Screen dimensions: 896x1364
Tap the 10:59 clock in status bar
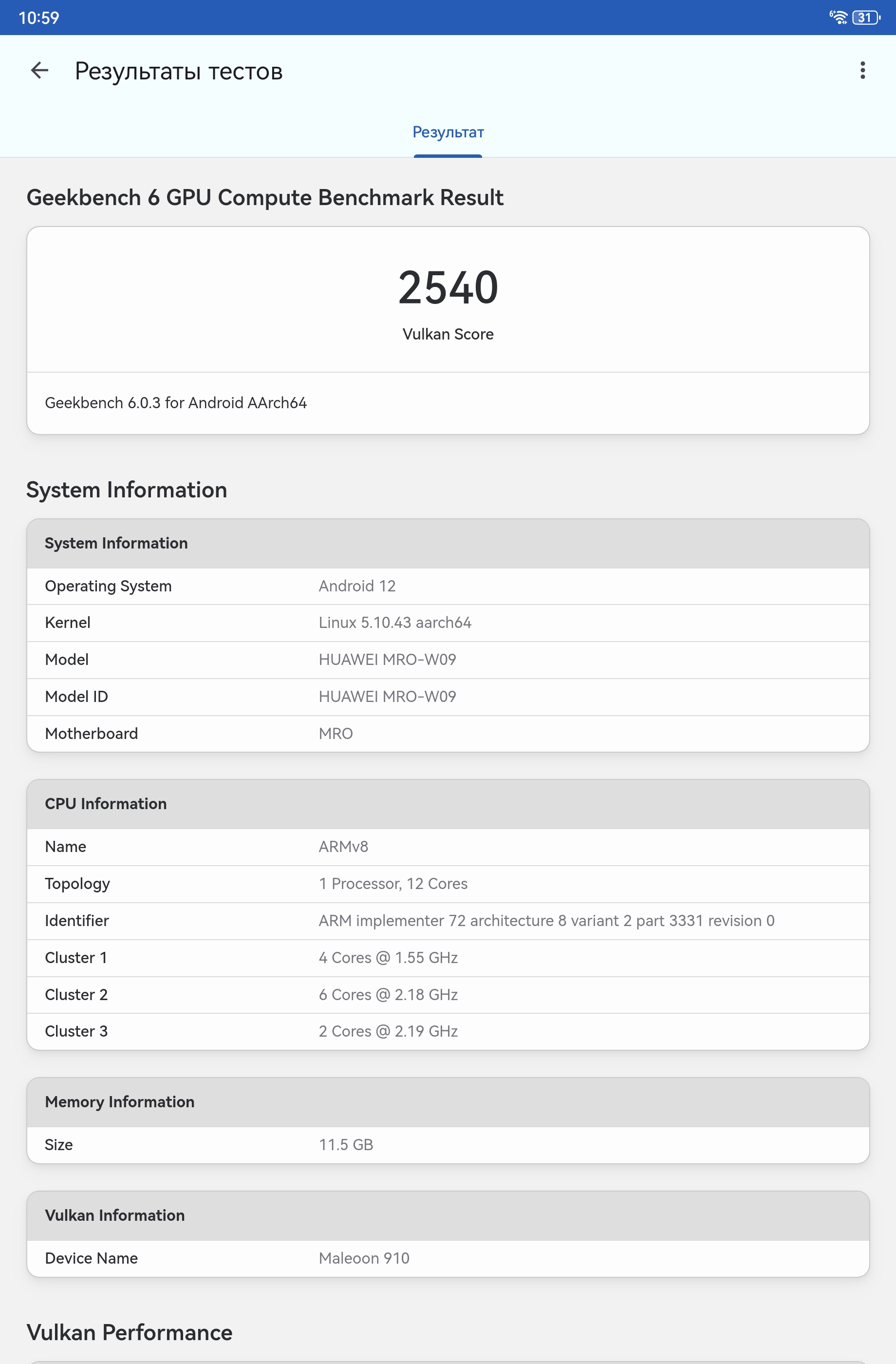[x=39, y=18]
